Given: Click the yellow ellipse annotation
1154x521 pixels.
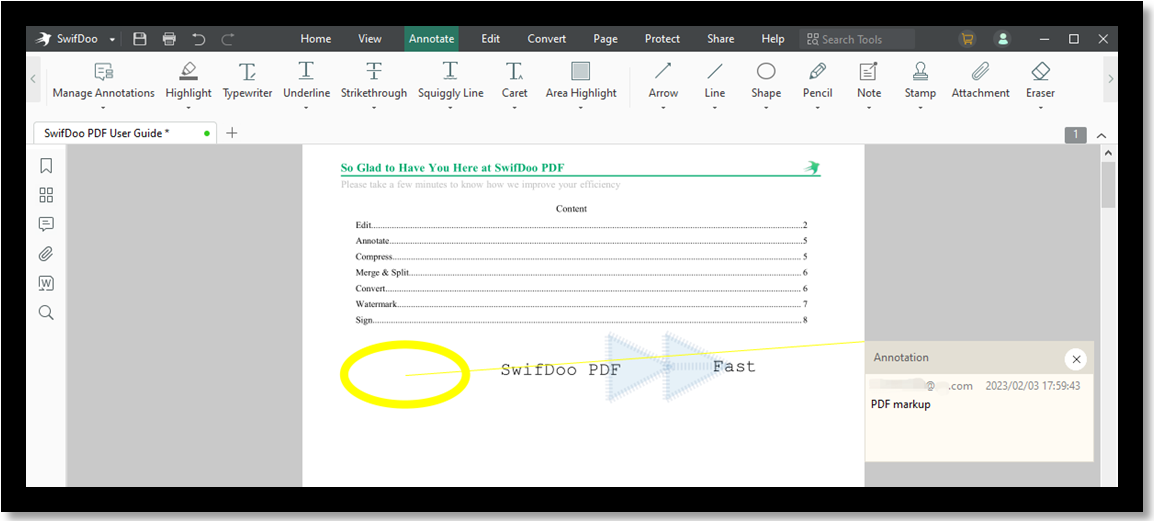Looking at the screenshot, I should [404, 375].
